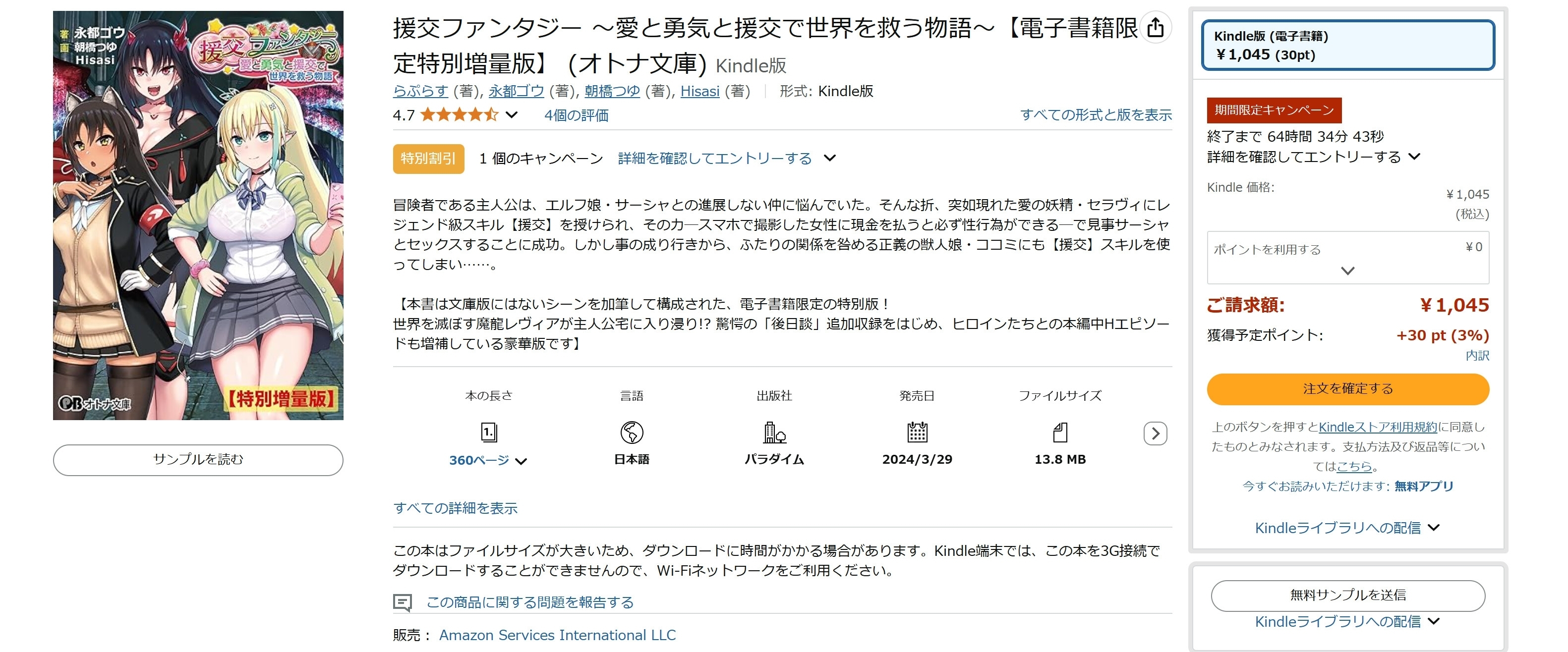Open the すべての形式と版を表示 link
This screenshot has height=652, width=1568.
(1096, 114)
